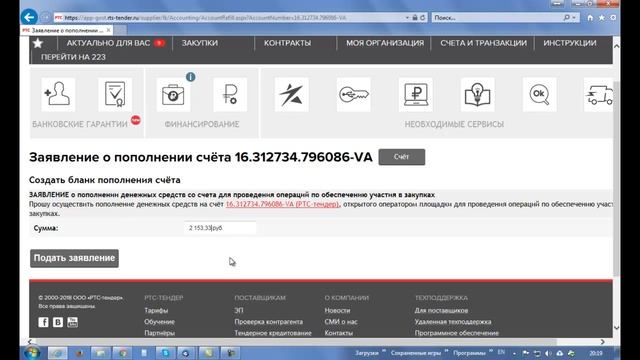
Task: Open account link 16.312734.796086-VA (РТС-тендер)
Action: [282, 204]
